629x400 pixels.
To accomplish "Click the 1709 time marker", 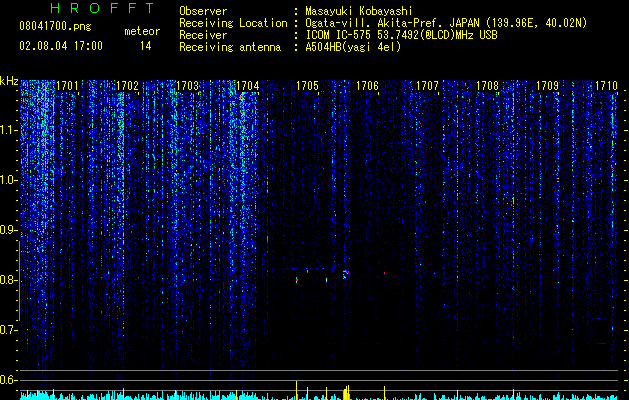I will tap(548, 86).
